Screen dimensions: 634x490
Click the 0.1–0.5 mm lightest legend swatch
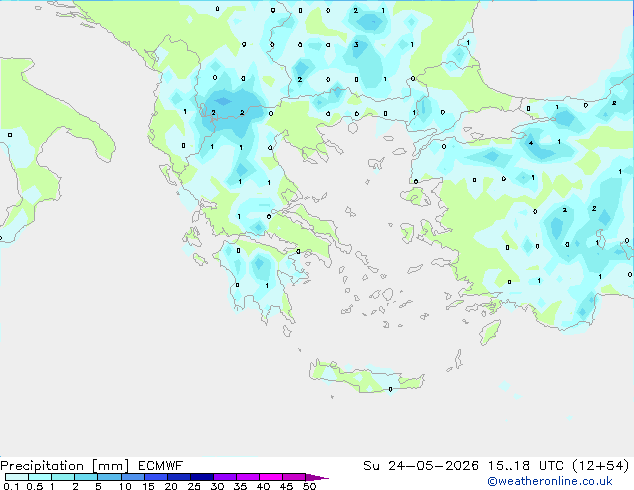(17, 477)
